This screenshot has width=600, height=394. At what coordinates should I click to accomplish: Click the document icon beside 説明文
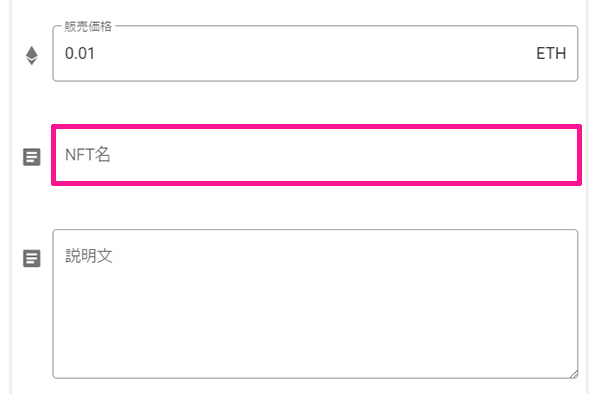pyautogui.click(x=32, y=259)
